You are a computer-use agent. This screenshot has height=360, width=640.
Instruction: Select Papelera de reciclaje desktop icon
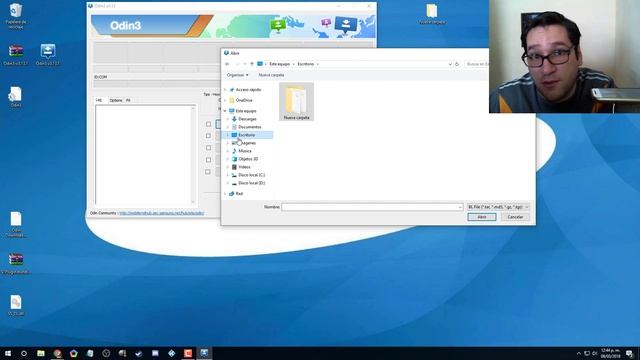pyautogui.click(x=16, y=16)
